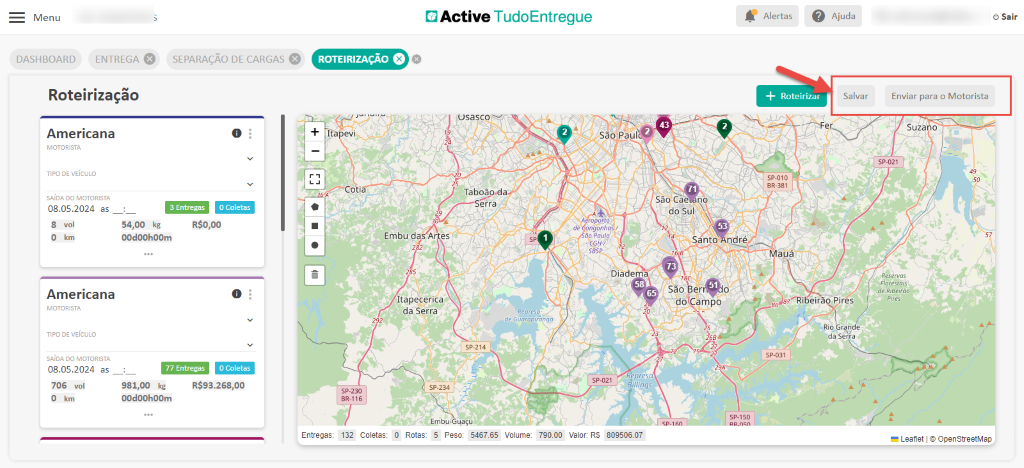Expand Motorista dropdown on the 3 Entregas card
Viewport: 1024px width, 468px height.
pos(249,159)
